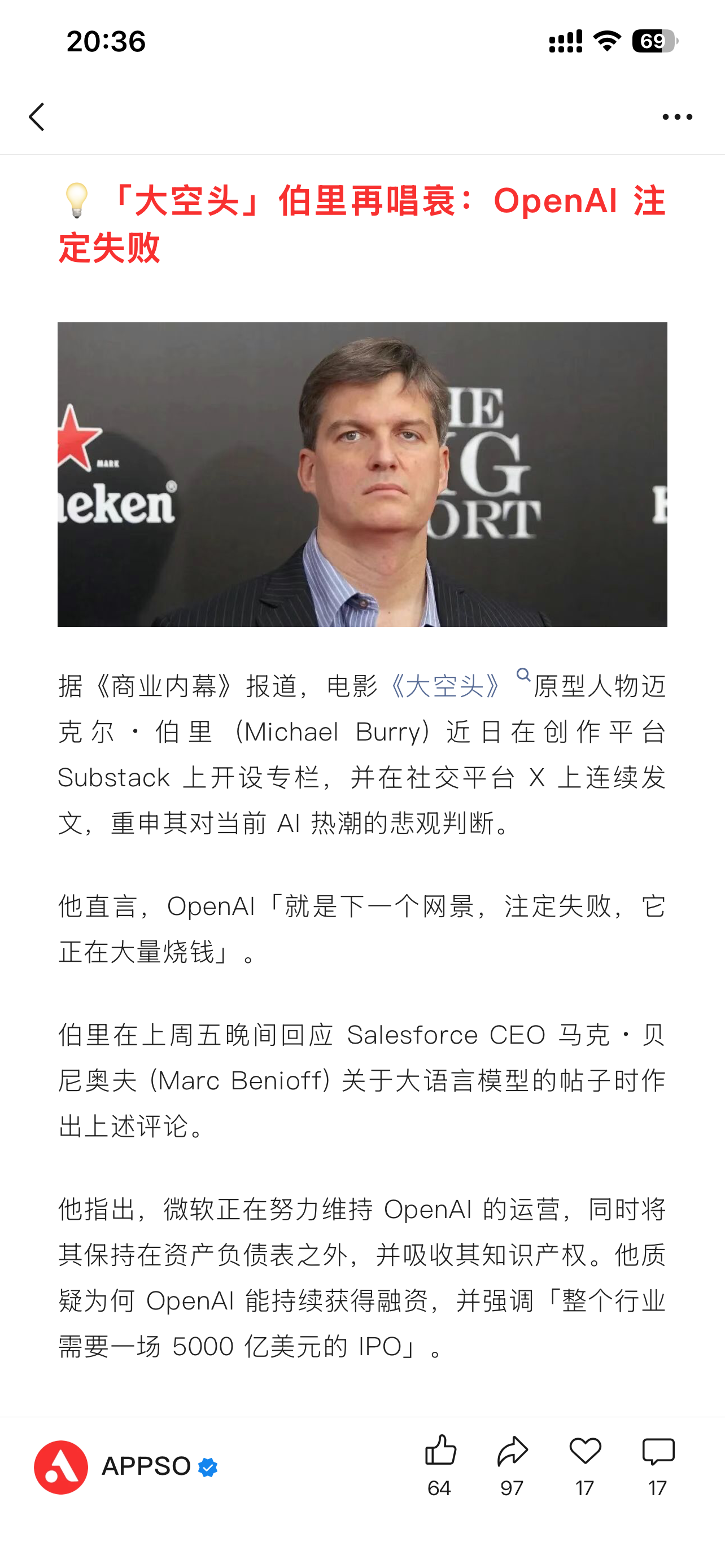Tap the search magnifier beside 《大空头》

[523, 674]
